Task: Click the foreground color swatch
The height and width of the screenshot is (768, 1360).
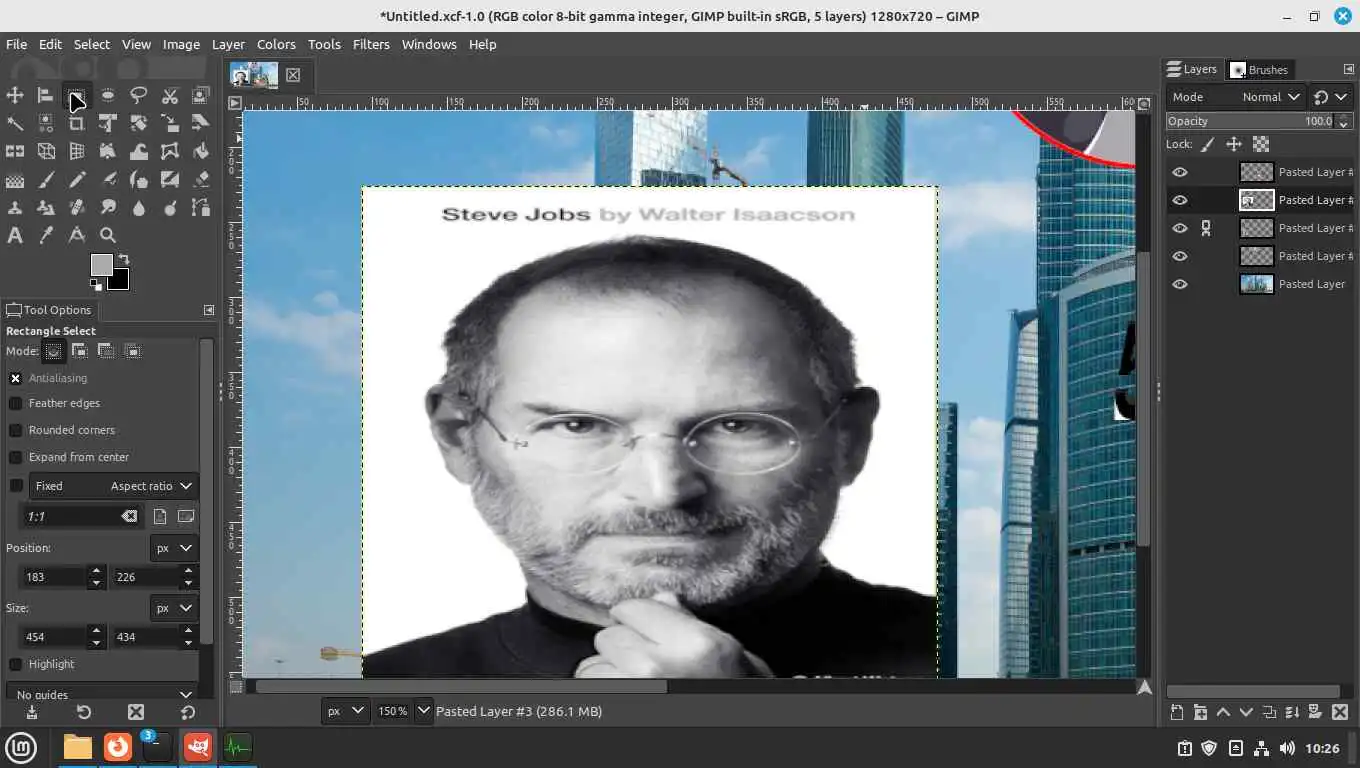Action: tap(100, 264)
